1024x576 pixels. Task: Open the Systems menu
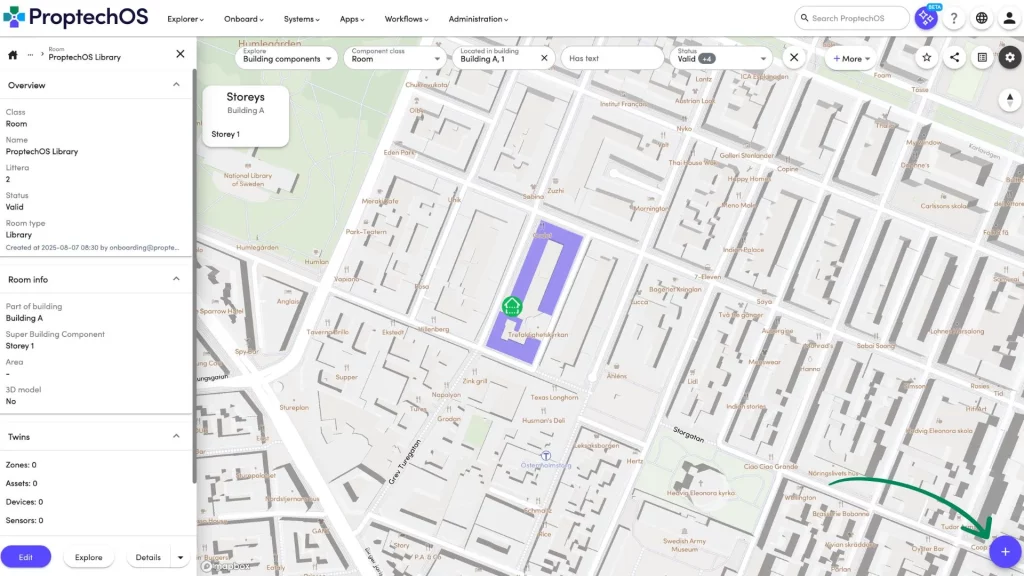point(301,19)
